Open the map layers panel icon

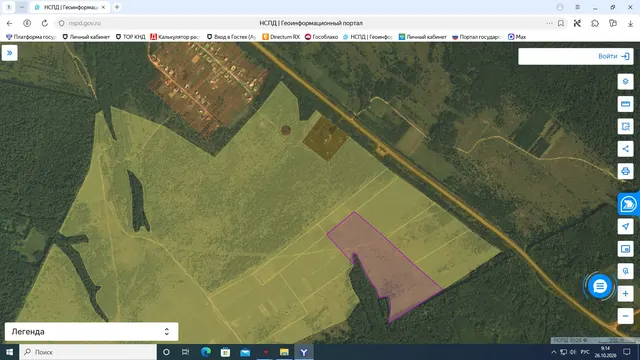625,82
